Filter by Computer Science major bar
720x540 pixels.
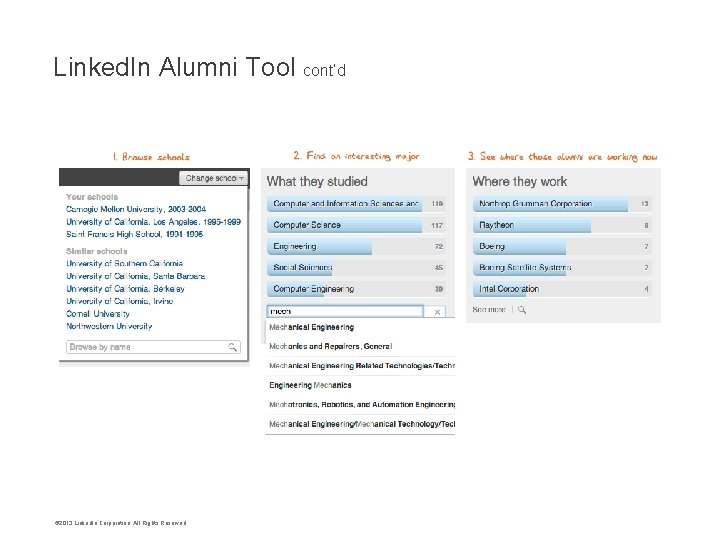[345, 226]
